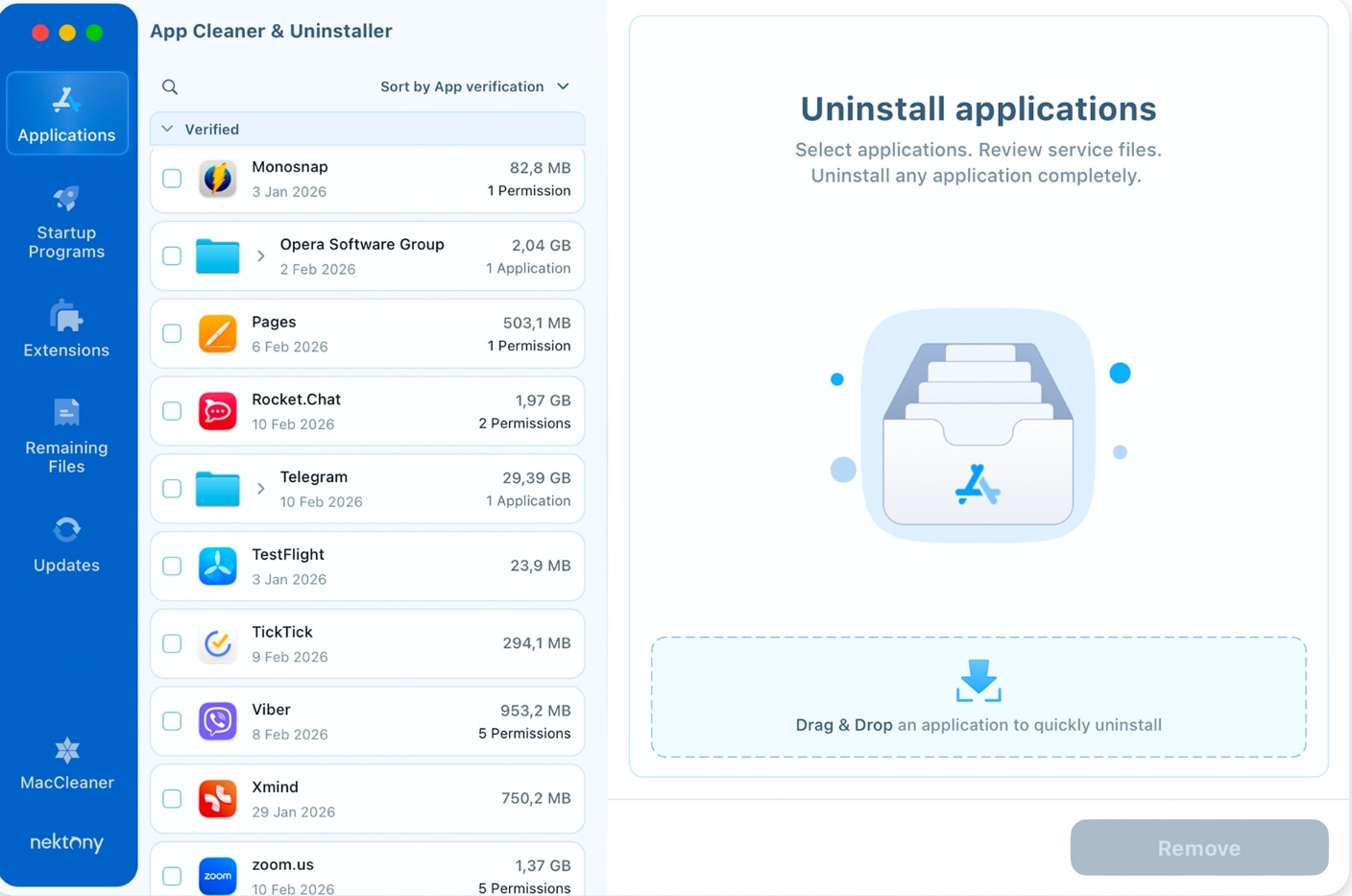Check the Opera Software Group checkbox
Viewport: 1352px width, 896px height.
[x=172, y=256]
